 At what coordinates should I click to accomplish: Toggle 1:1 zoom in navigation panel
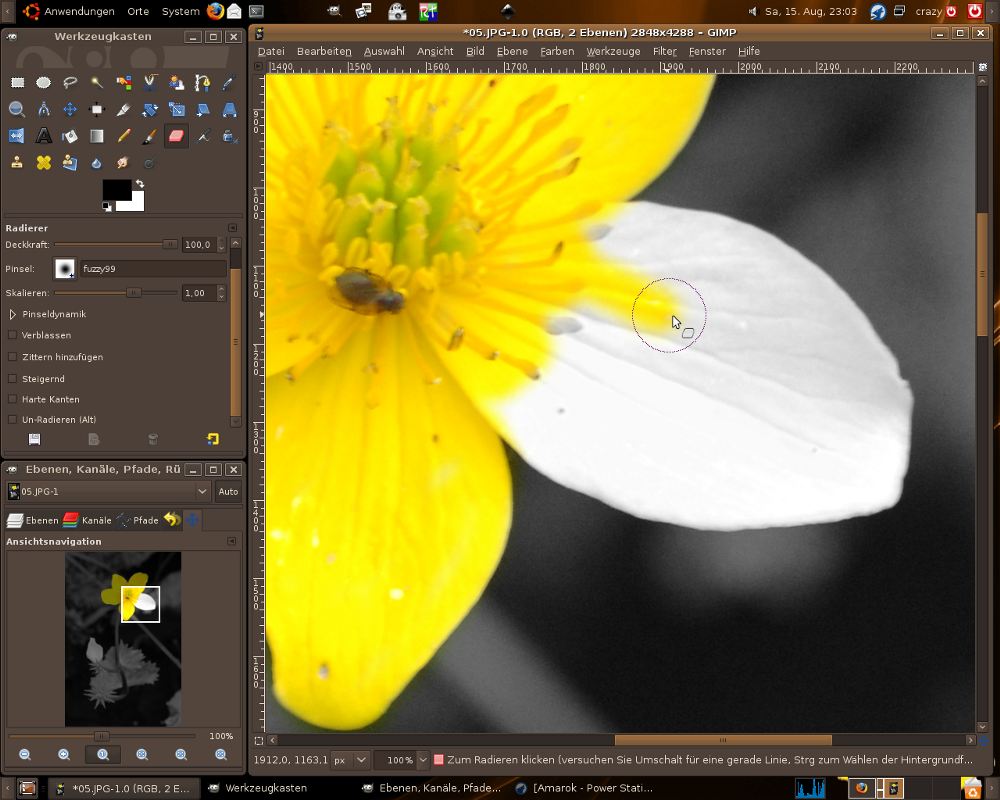103,754
